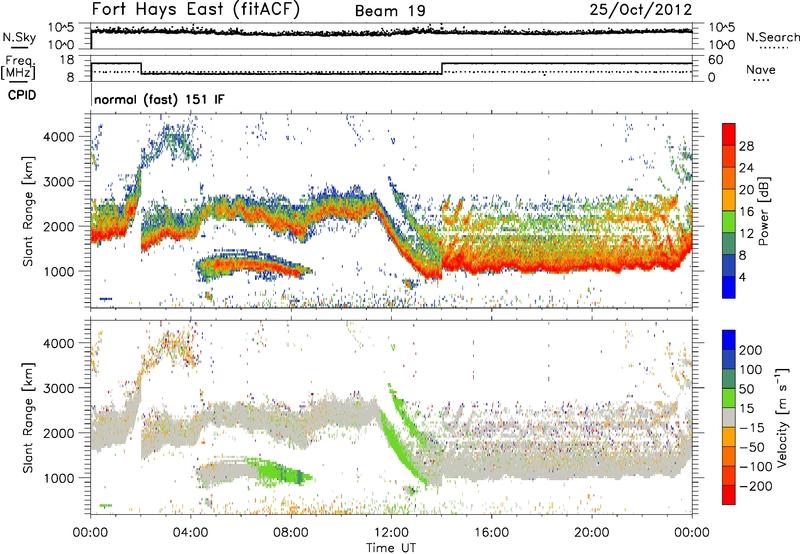The height and width of the screenshot is (554, 800).
Task: Click the blue bottom segment of Power colorbar
Action: [729, 287]
